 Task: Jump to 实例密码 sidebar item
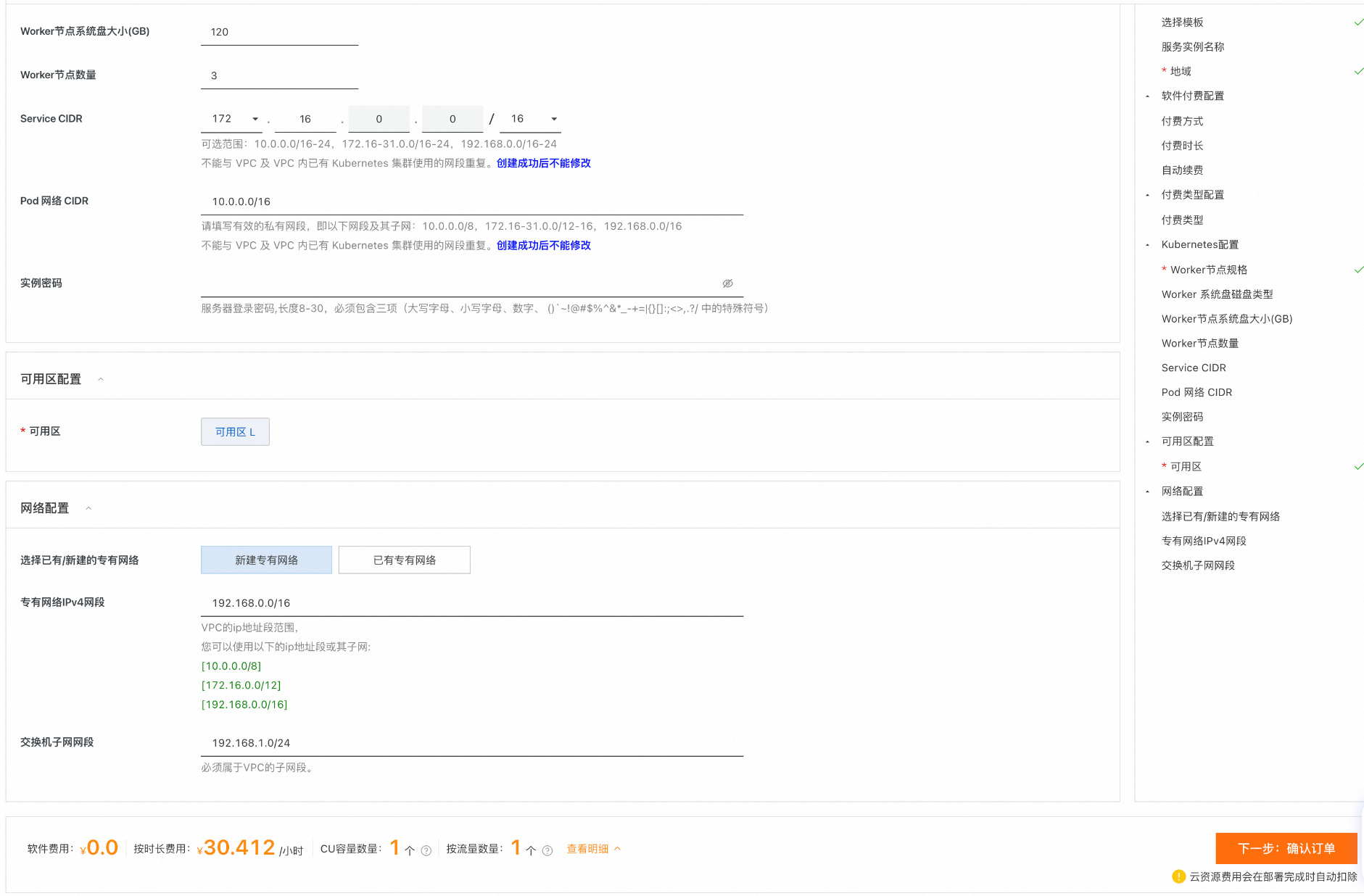click(x=1182, y=417)
